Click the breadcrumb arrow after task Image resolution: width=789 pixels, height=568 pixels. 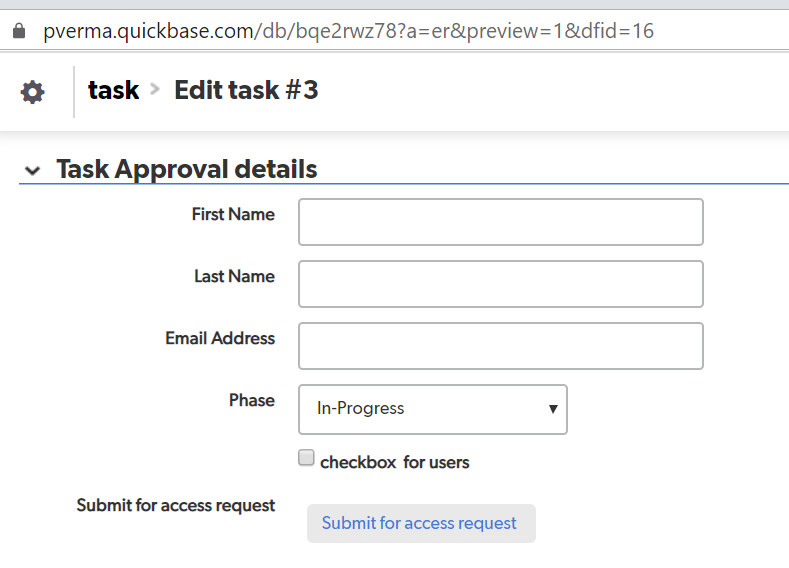[x=155, y=89]
